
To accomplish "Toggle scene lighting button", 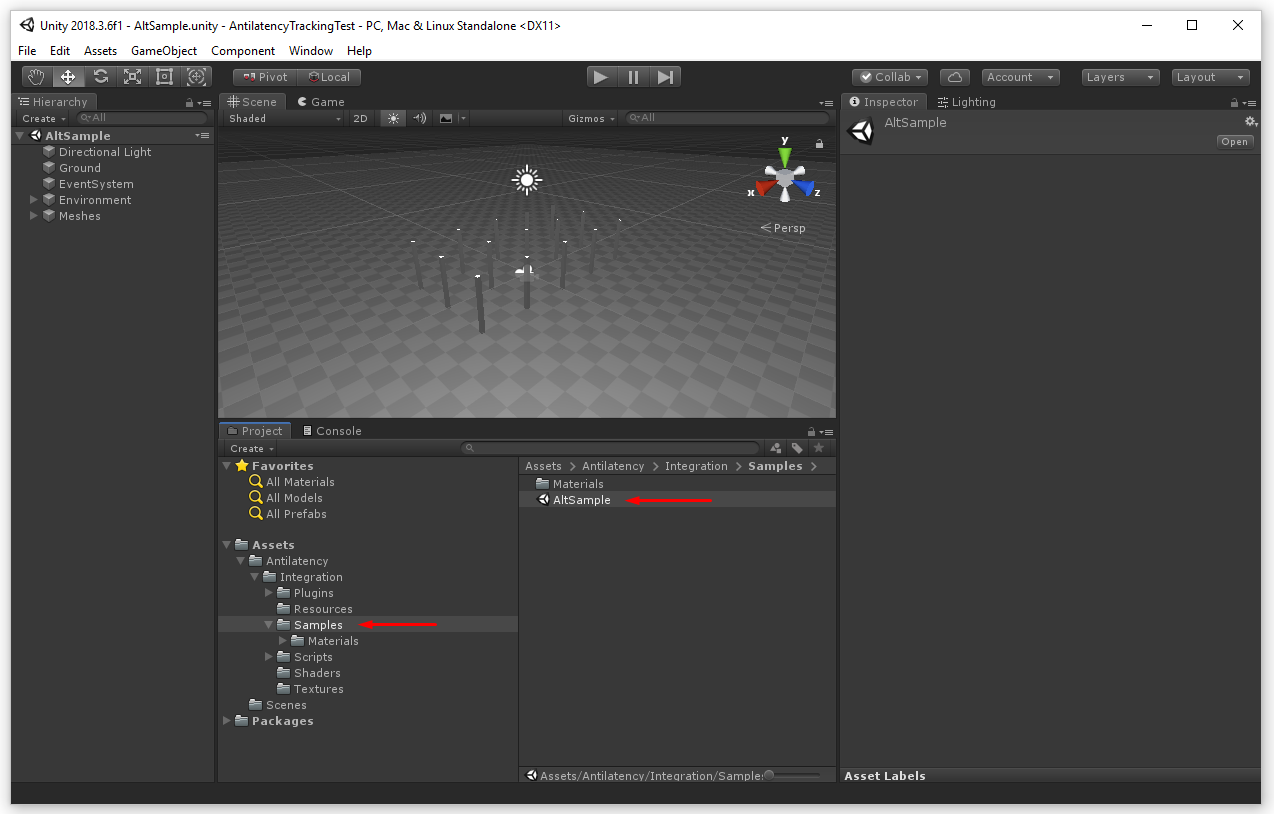I will [393, 118].
